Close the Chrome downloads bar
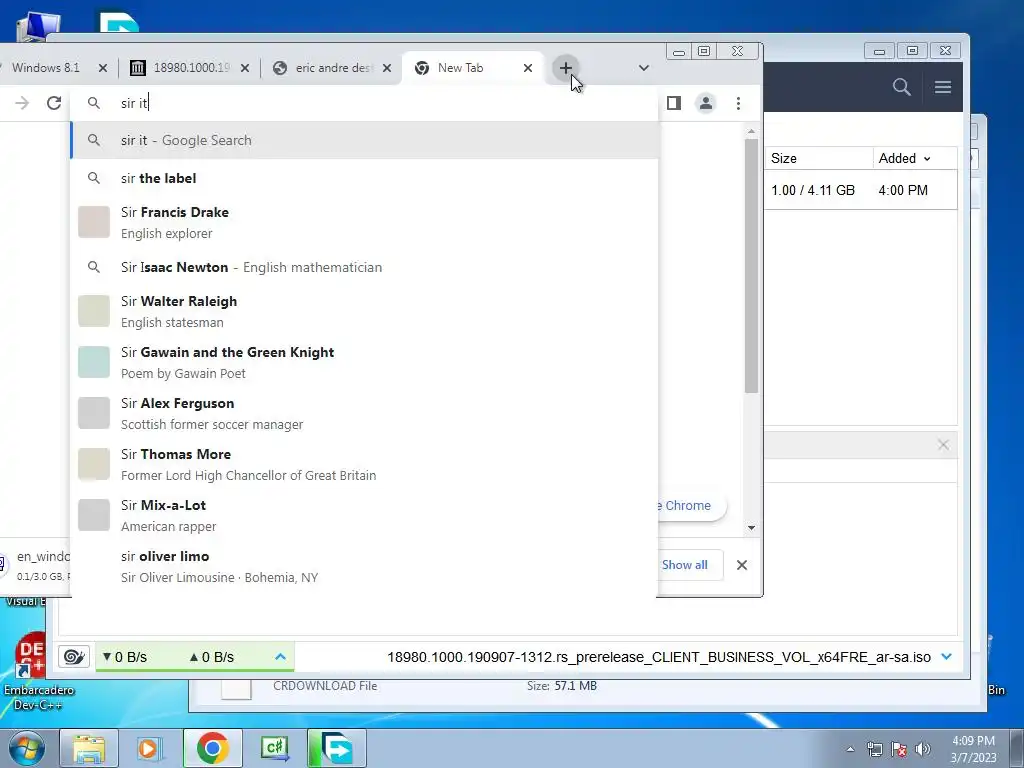Screen dimensions: 1024x768 (742, 565)
